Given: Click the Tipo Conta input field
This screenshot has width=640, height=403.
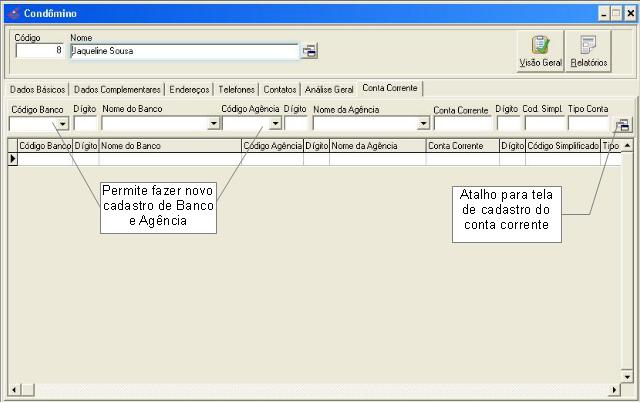Looking at the screenshot, I should point(588,124).
